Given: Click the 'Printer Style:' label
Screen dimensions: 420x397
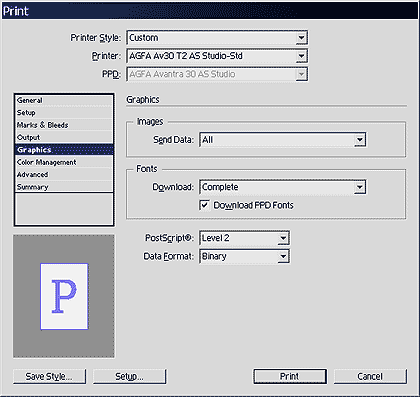Looking at the screenshot, I should click(96, 38).
